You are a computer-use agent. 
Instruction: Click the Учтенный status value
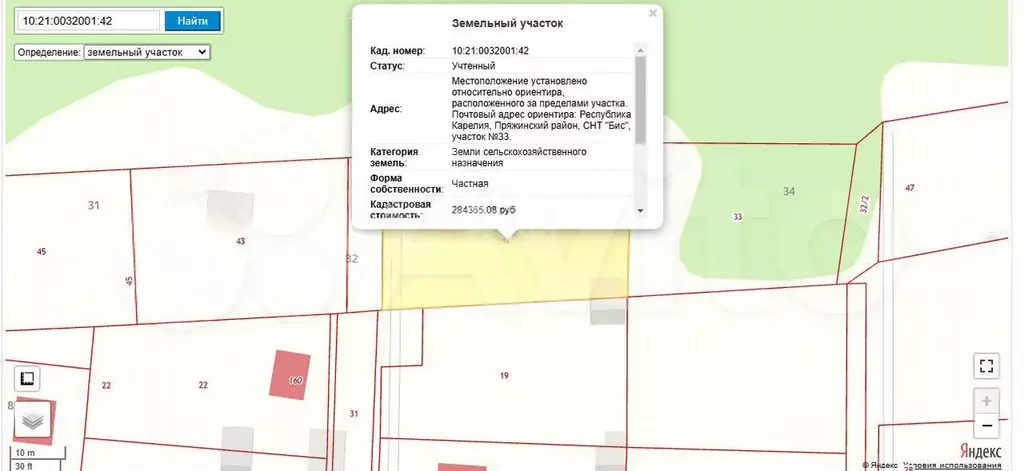tap(473, 66)
